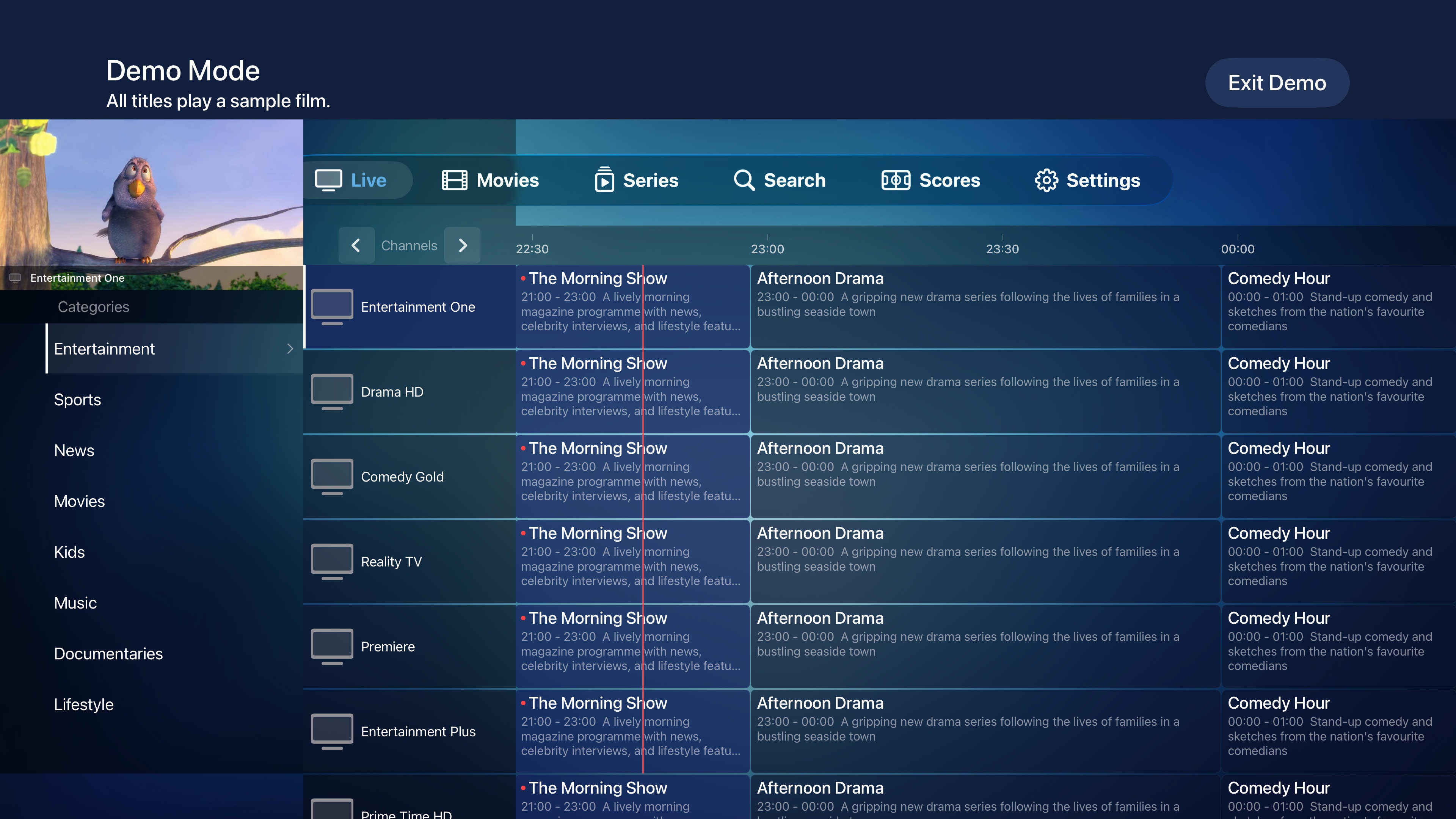Select The Morning Show on Comedy Gold row
This screenshot has width=1456, height=819.
[632, 477]
